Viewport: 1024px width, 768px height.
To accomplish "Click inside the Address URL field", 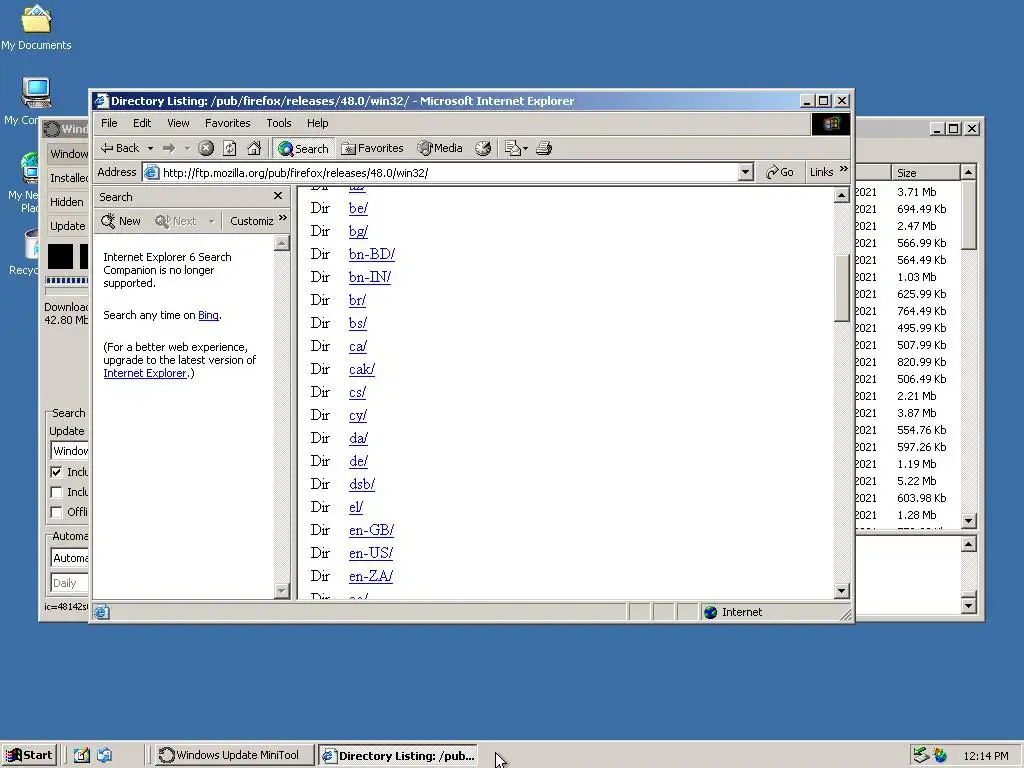I will coord(449,172).
